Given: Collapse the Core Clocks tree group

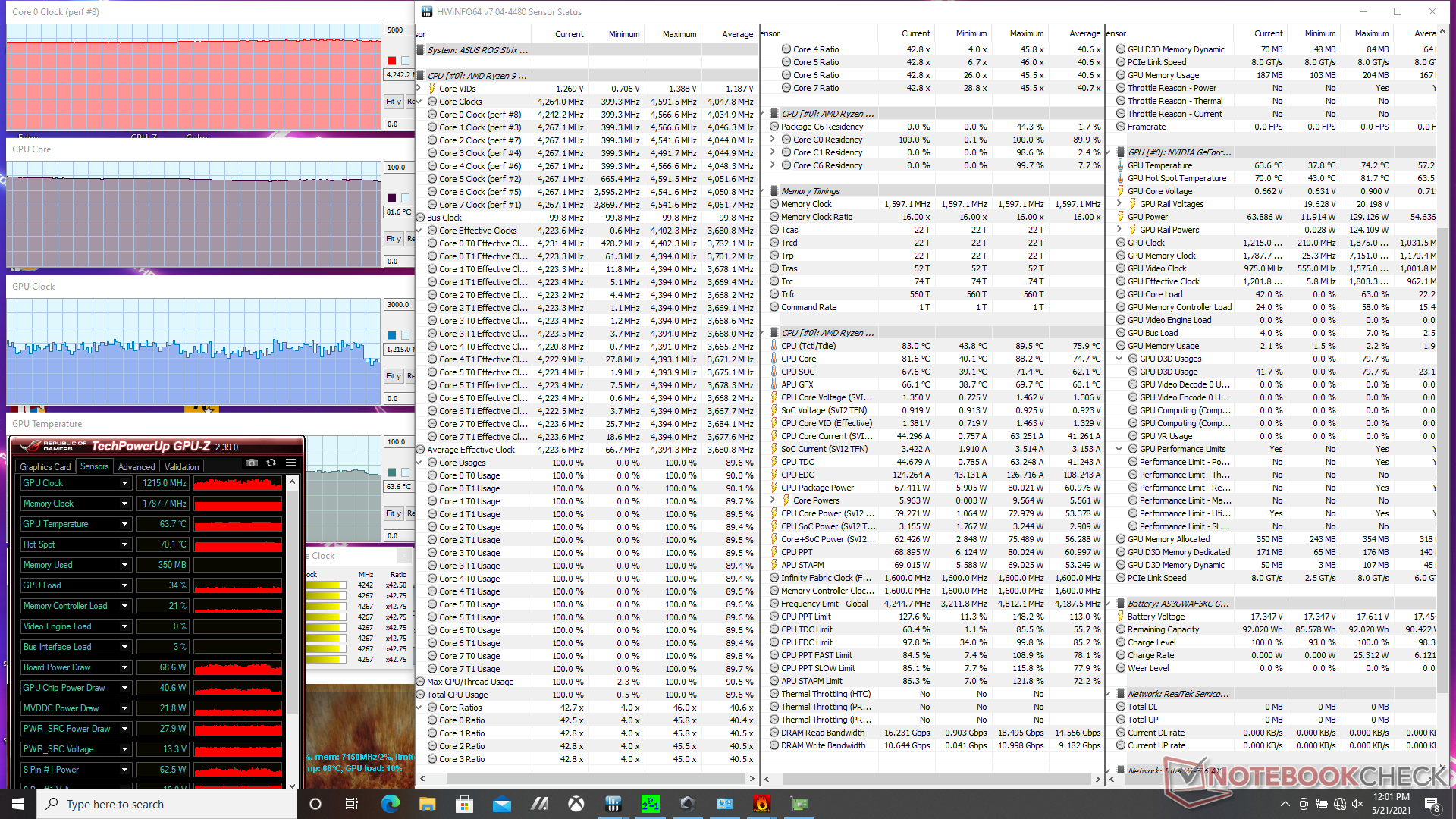Looking at the screenshot, I should (x=420, y=102).
